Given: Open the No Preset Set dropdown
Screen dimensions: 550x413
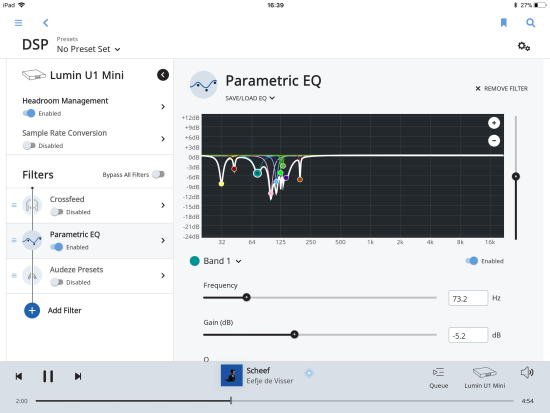Looking at the screenshot, I should tap(88, 49).
